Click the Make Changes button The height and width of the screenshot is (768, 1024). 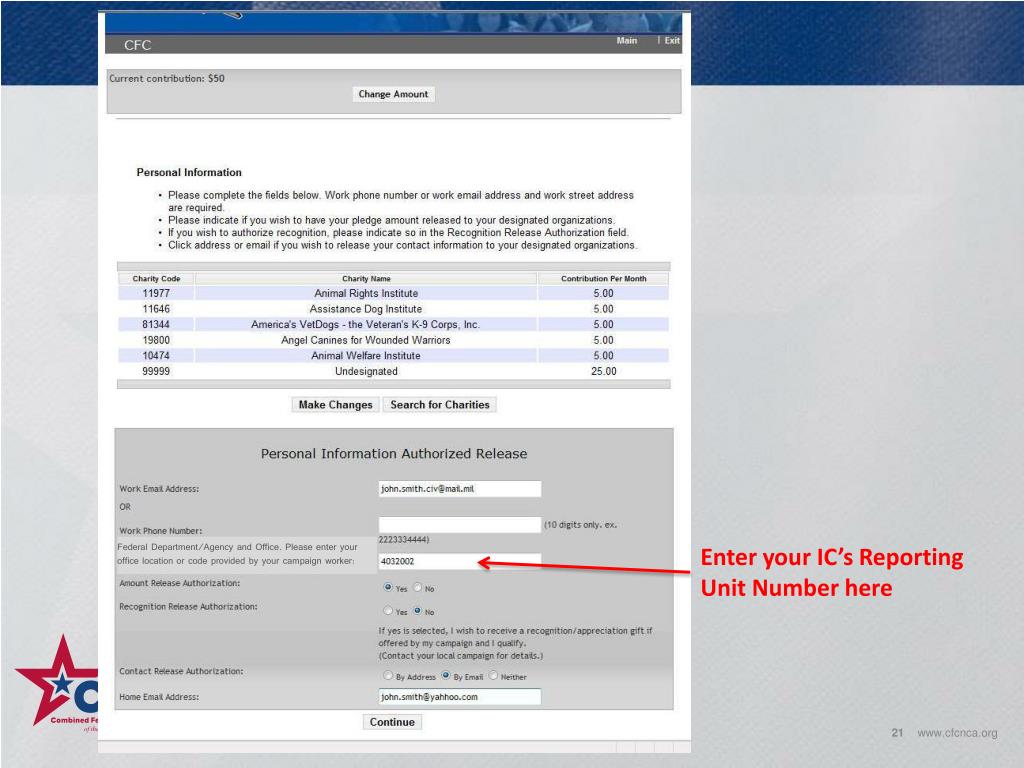pos(335,405)
